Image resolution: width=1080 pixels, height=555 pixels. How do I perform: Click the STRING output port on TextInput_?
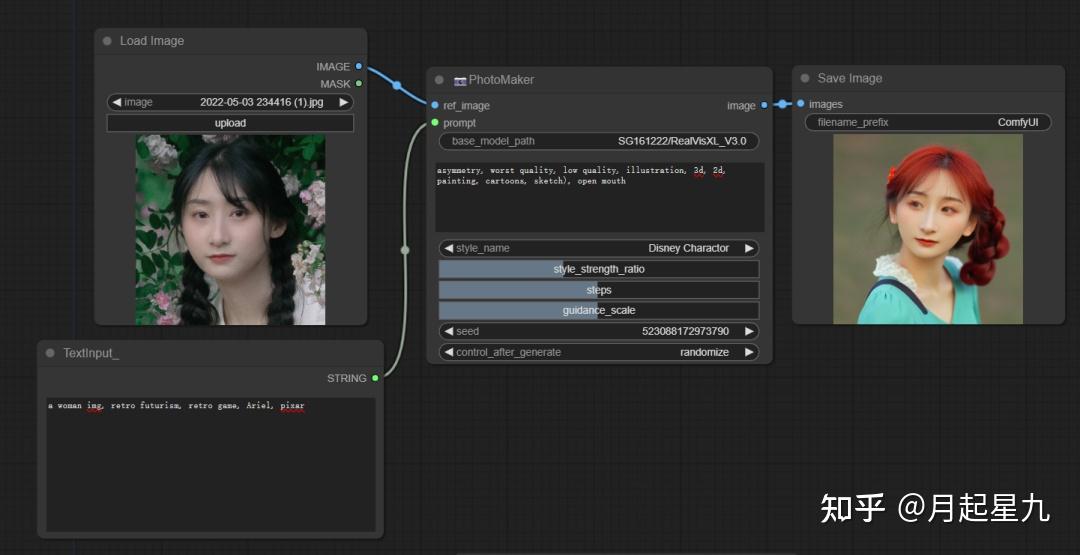click(x=375, y=378)
